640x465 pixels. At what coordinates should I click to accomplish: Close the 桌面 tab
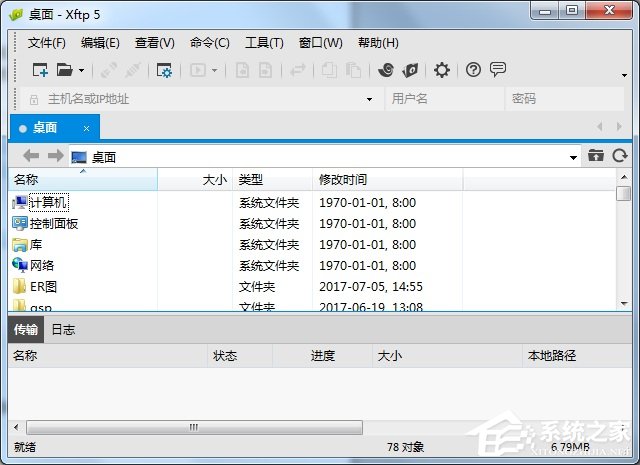coord(86,129)
